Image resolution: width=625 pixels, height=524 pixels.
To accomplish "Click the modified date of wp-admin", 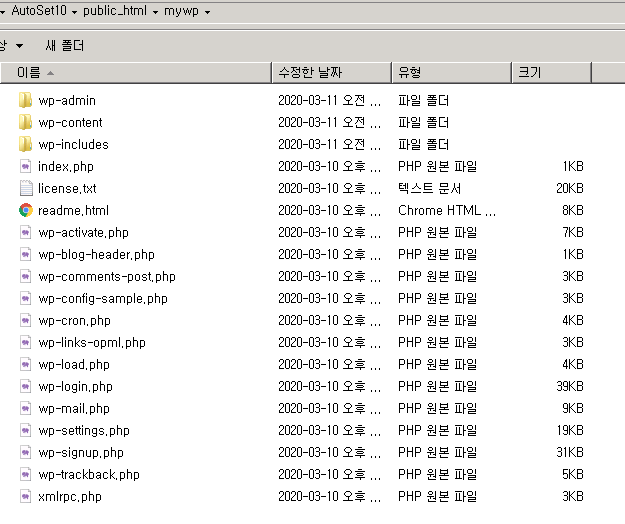I will [x=329, y=100].
